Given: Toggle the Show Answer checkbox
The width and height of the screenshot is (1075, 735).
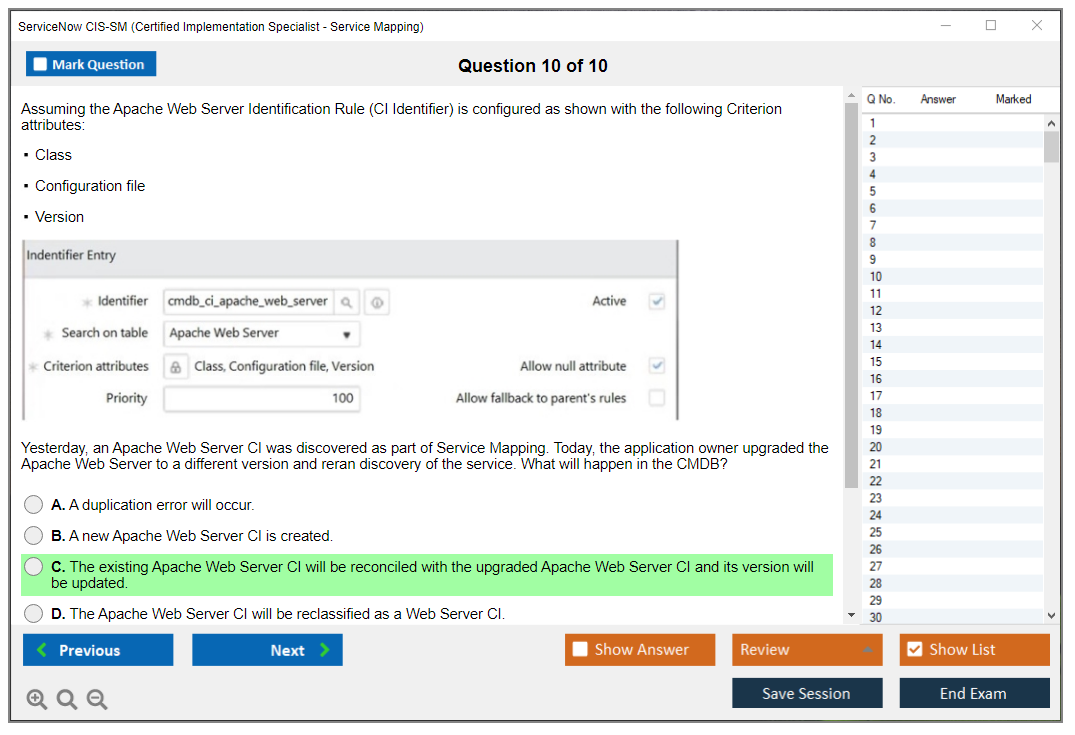Looking at the screenshot, I should 581,650.
